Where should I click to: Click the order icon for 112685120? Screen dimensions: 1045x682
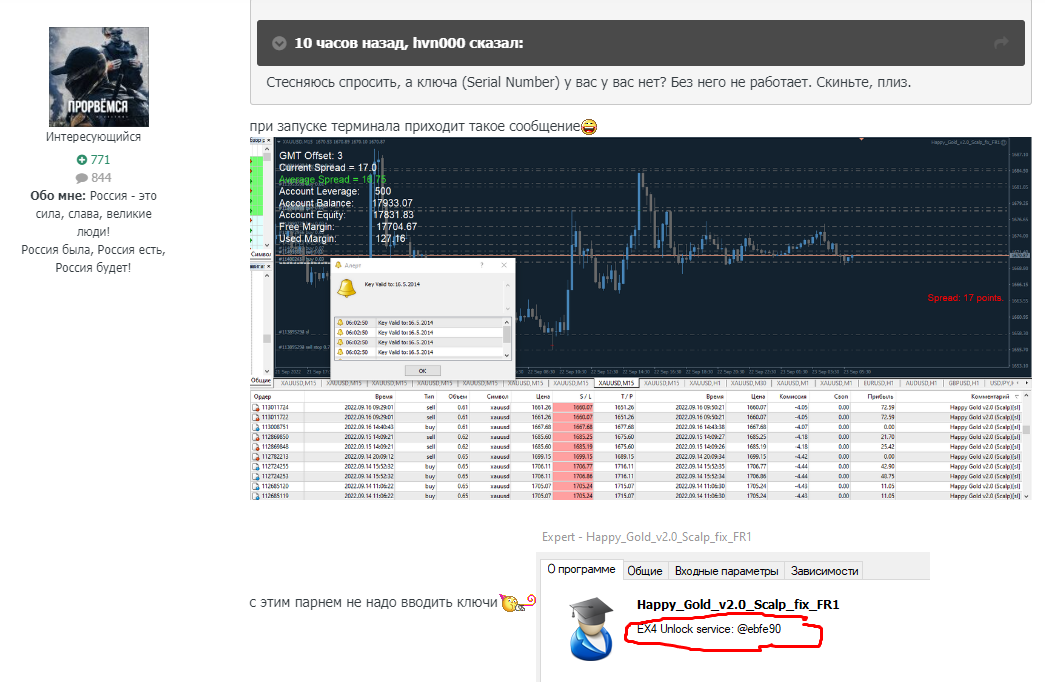click(256, 487)
